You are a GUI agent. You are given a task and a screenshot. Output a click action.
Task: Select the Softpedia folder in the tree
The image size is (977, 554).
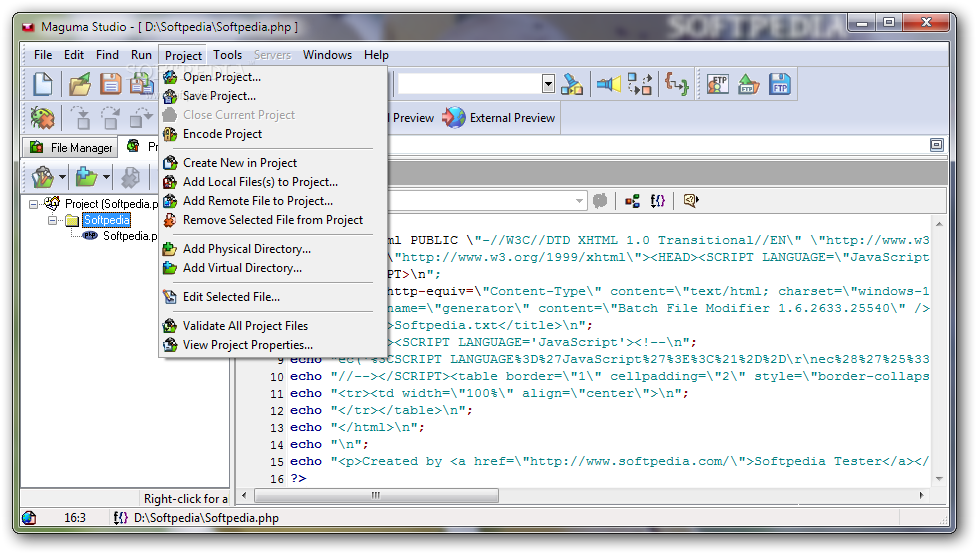pyautogui.click(x=107, y=220)
